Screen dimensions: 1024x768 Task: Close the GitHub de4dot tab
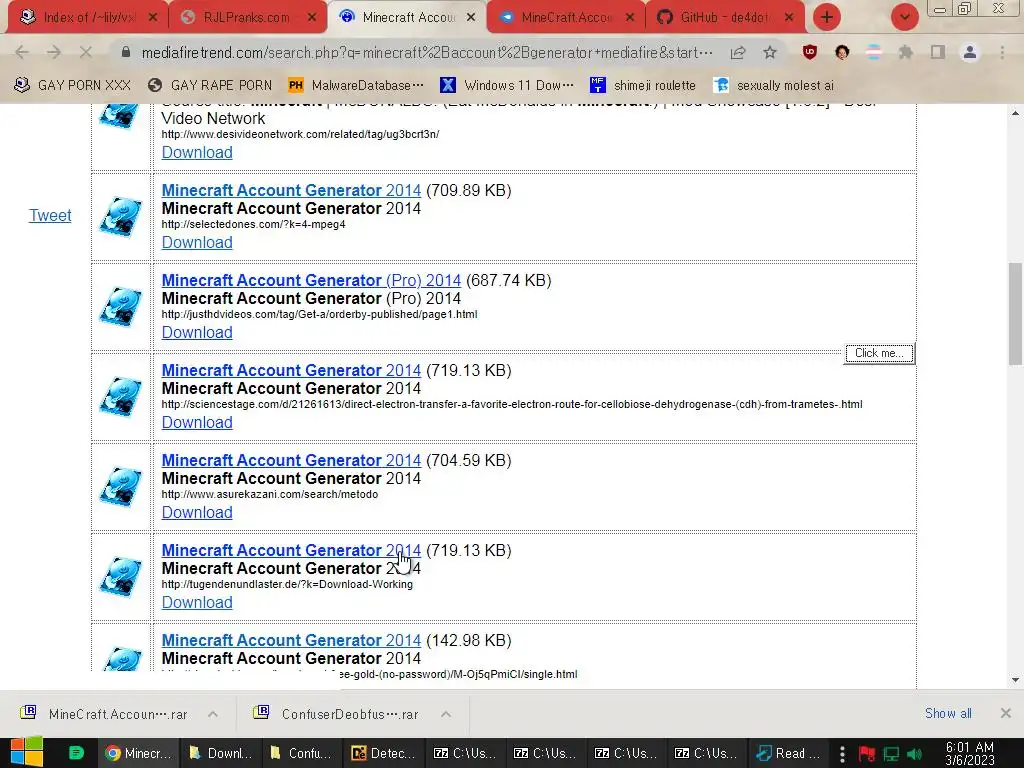coord(789,18)
